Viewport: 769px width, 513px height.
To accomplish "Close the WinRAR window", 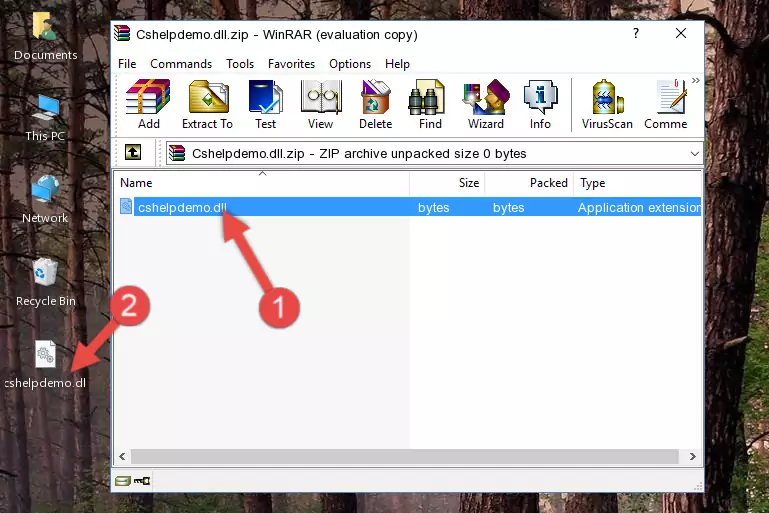I will click(681, 33).
